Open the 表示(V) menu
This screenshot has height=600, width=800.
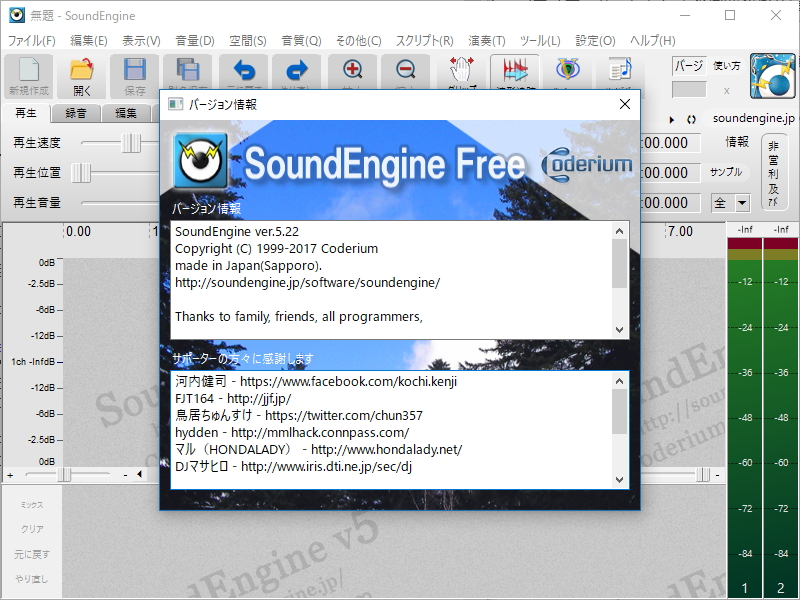coord(141,41)
